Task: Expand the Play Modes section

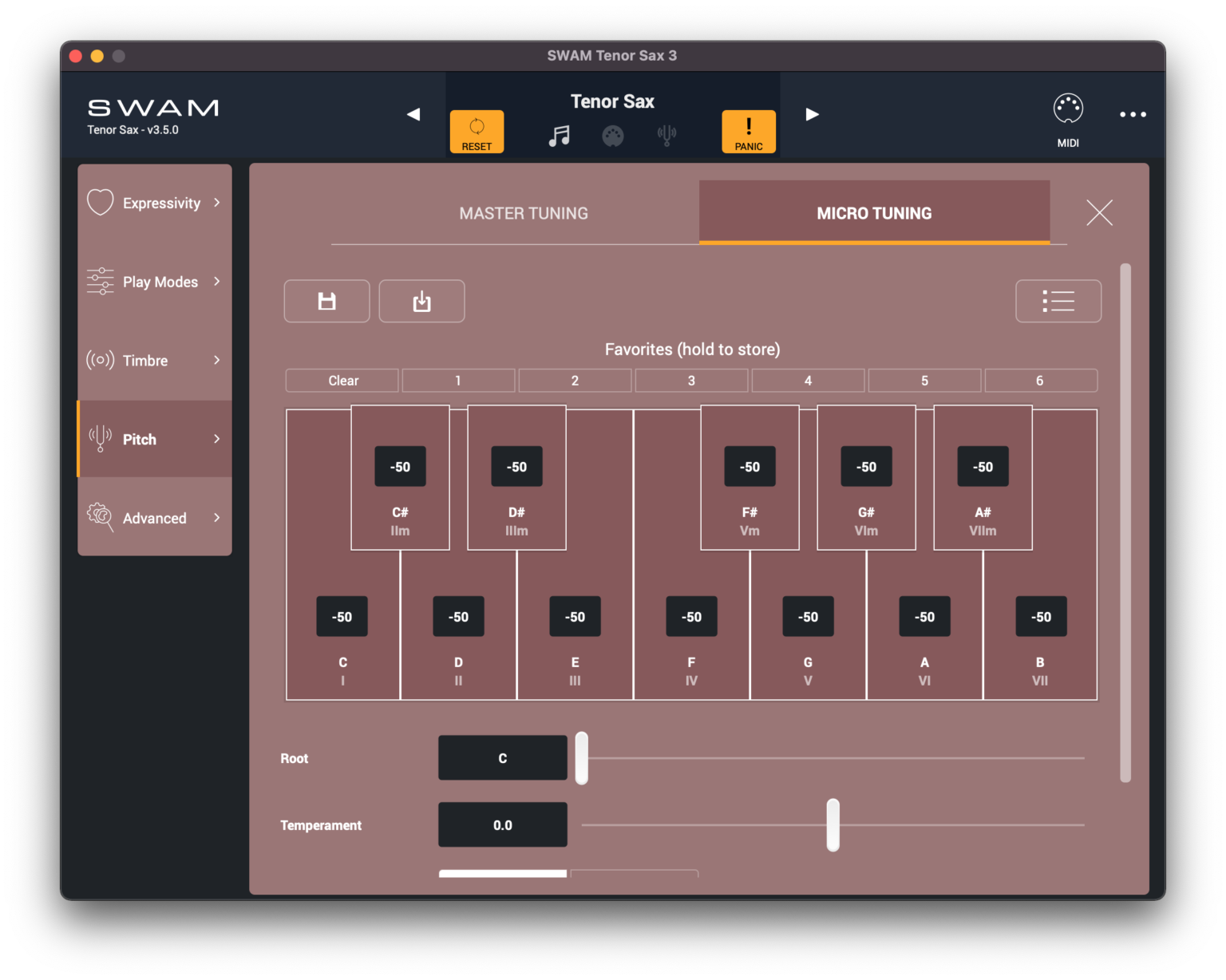Action: pyautogui.click(x=154, y=281)
